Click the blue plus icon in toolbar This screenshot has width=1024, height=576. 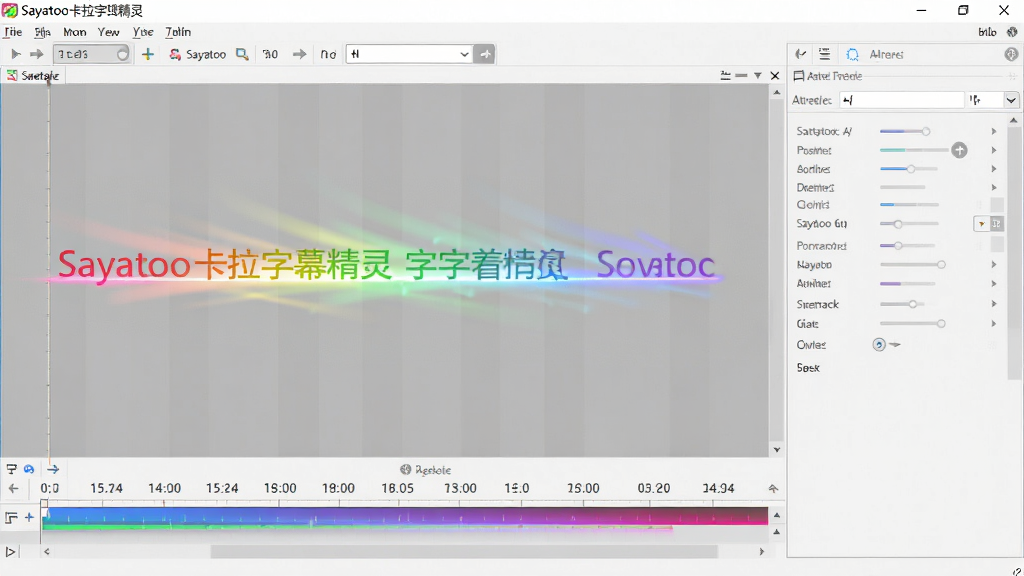click(148, 54)
